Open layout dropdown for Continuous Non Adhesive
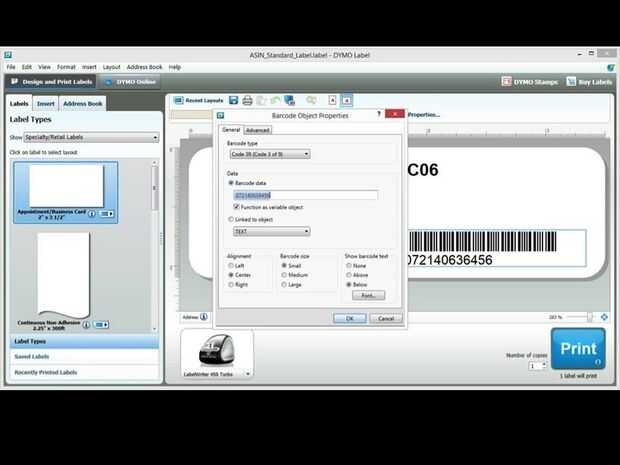The width and height of the screenshot is (620, 465). tap(101, 325)
